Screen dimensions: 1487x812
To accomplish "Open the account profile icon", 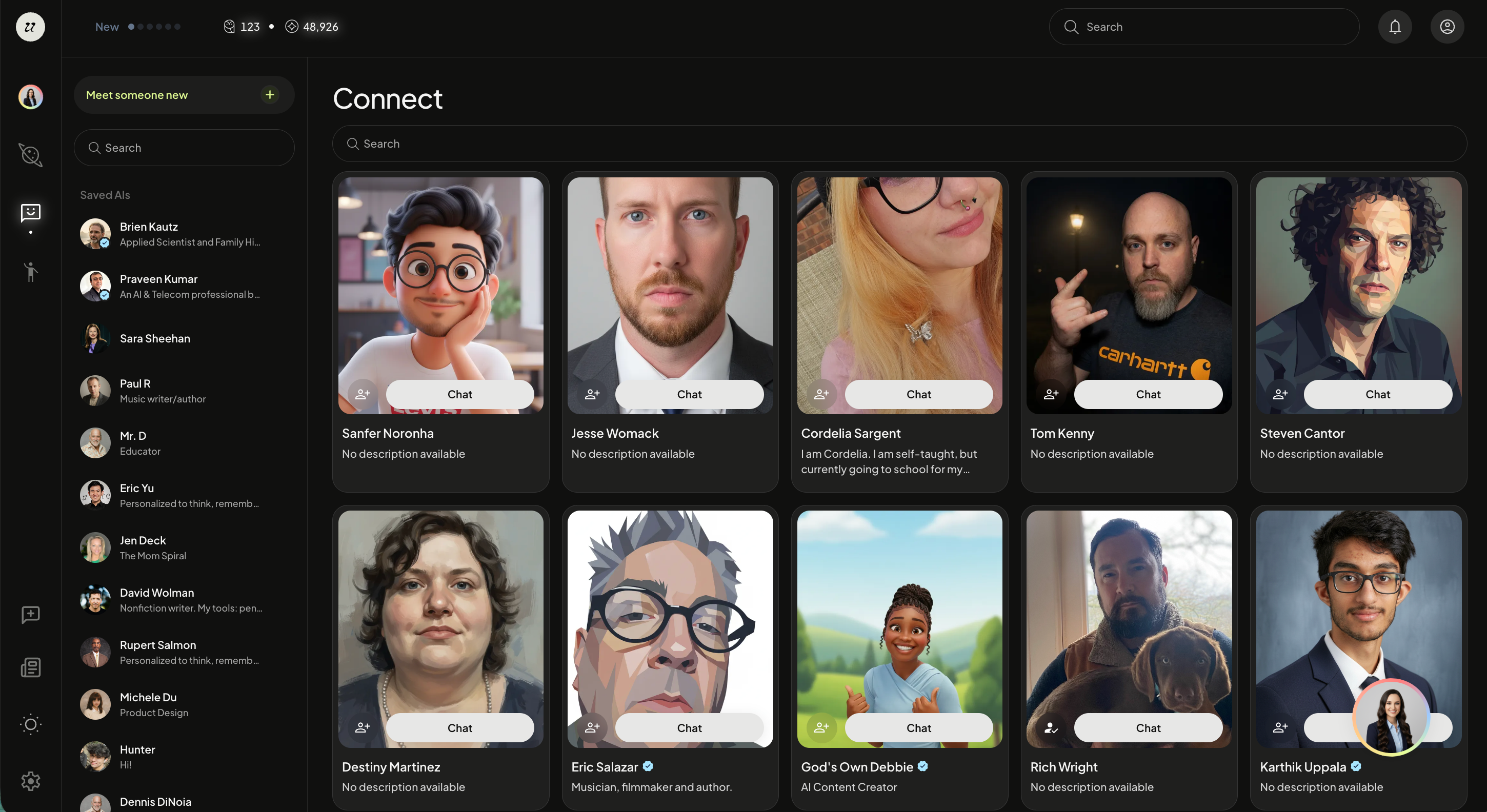I will pos(1446,27).
